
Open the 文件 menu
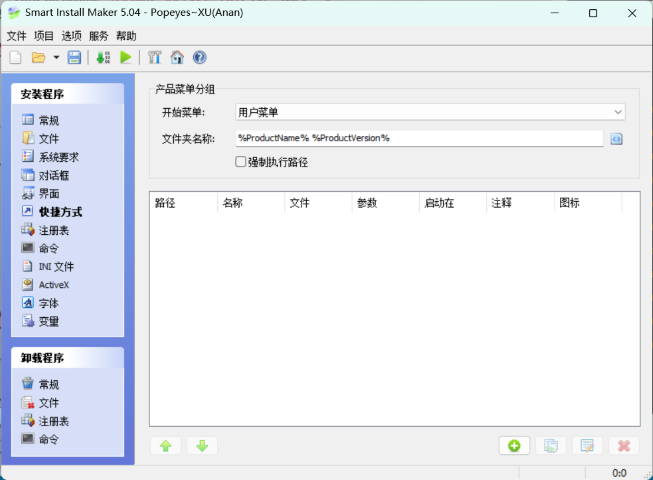coord(17,35)
